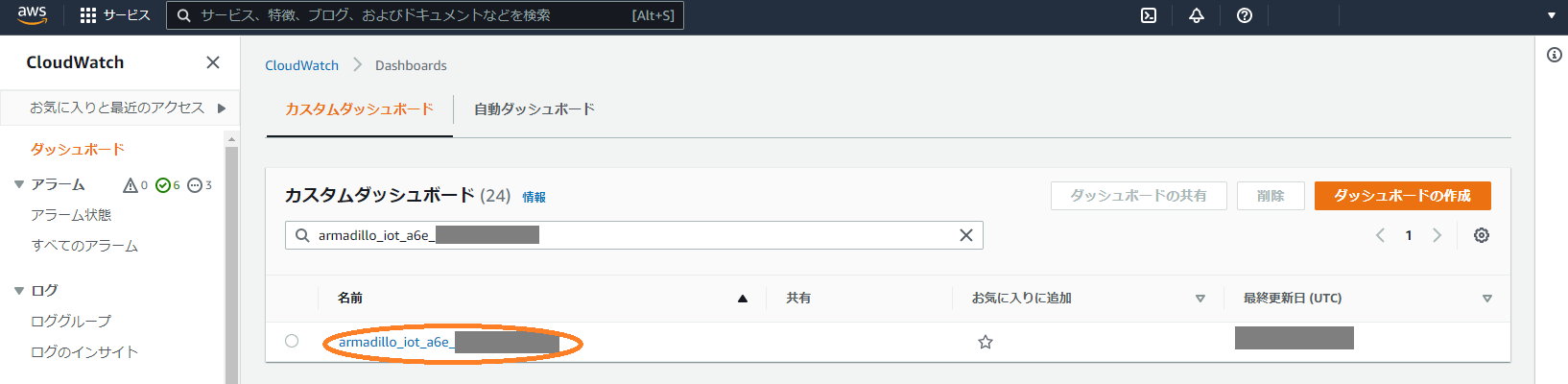The height and width of the screenshot is (384, 1568).
Task: Select the armadillo_iot dashboard radio button
Action: pos(292,341)
